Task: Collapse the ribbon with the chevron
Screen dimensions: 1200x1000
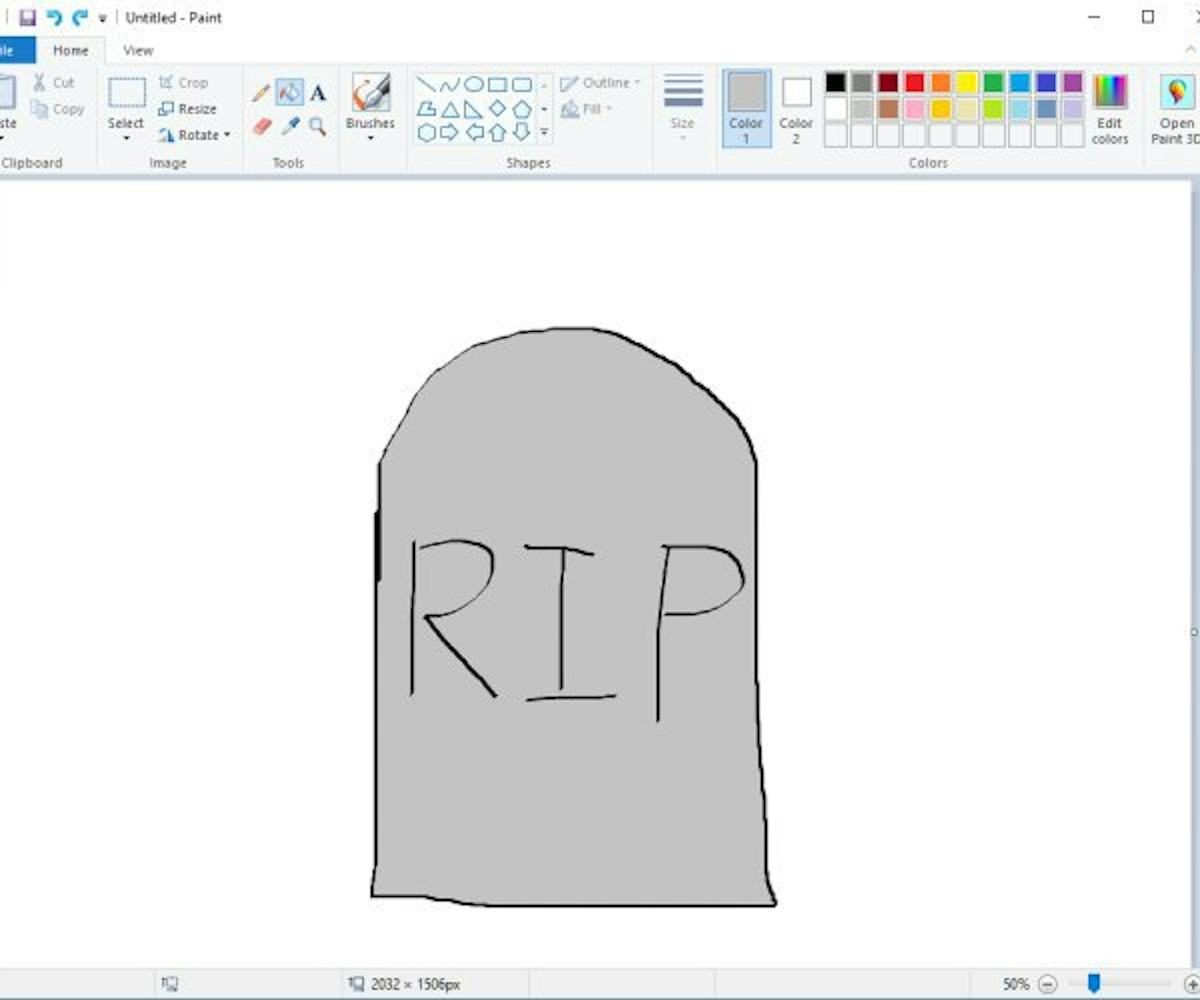Action: pos(1190,50)
